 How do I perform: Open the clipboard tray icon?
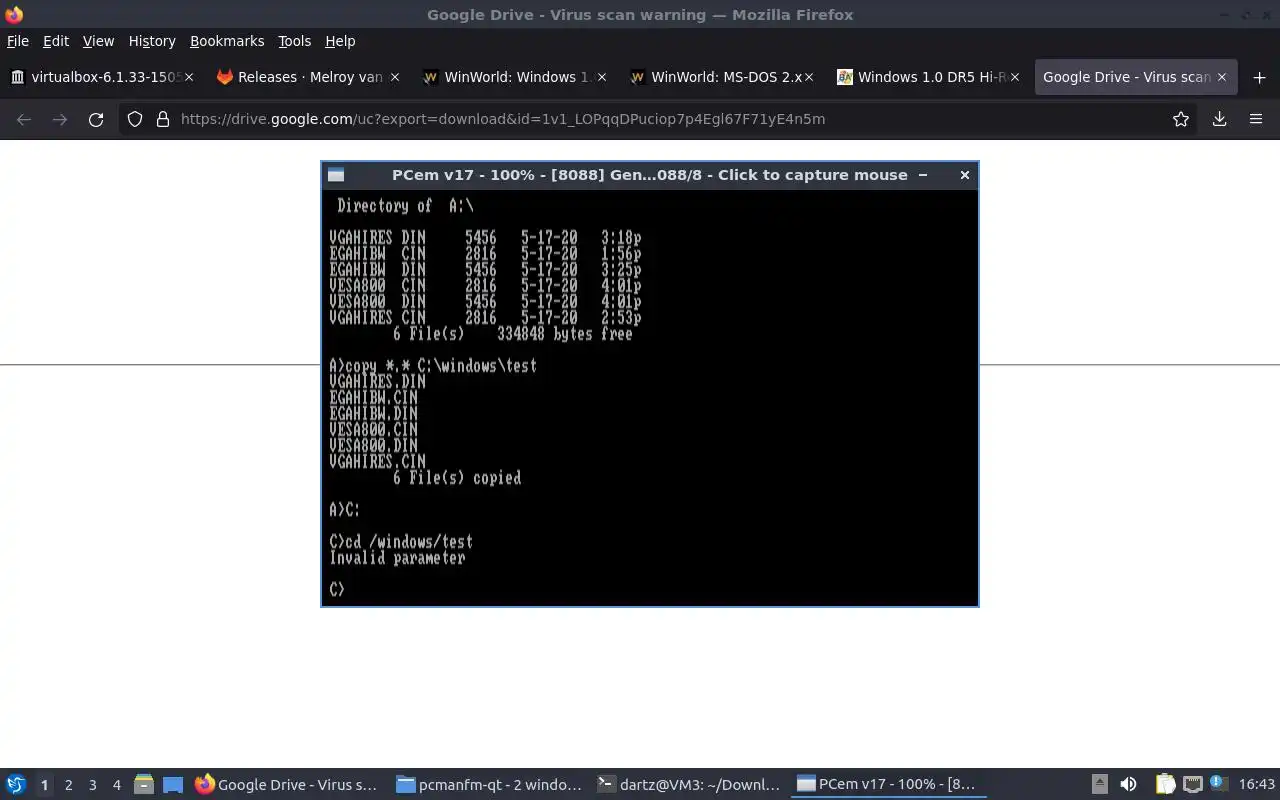[1165, 785]
